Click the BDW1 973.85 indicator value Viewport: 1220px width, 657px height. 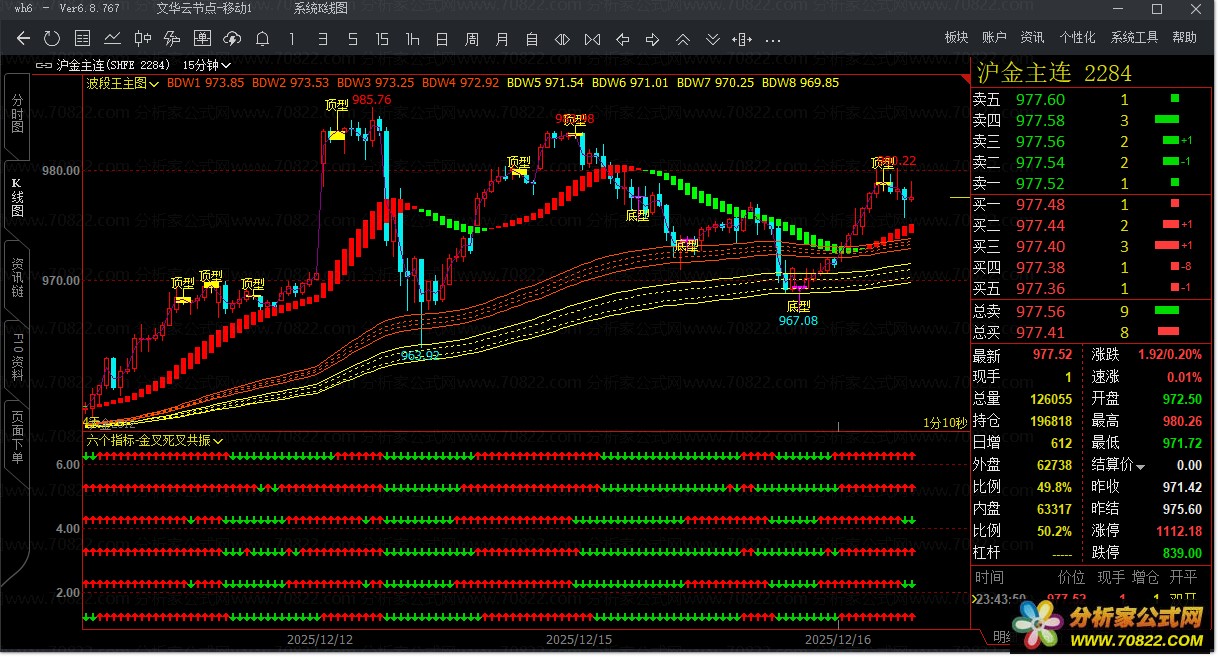click(206, 82)
